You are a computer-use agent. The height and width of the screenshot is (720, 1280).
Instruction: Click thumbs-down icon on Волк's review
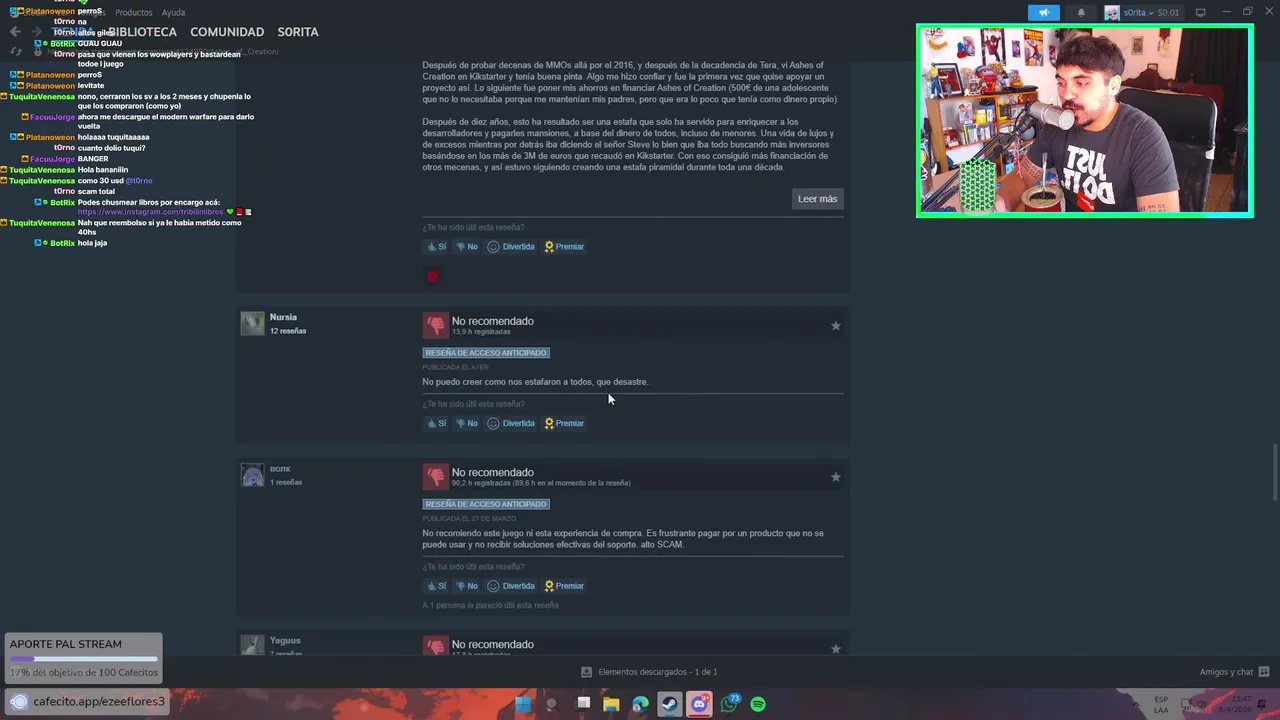pos(435,476)
